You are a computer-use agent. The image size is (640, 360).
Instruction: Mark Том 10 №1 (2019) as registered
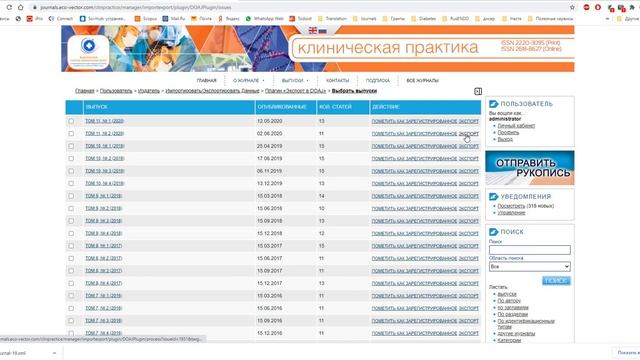click(x=414, y=146)
